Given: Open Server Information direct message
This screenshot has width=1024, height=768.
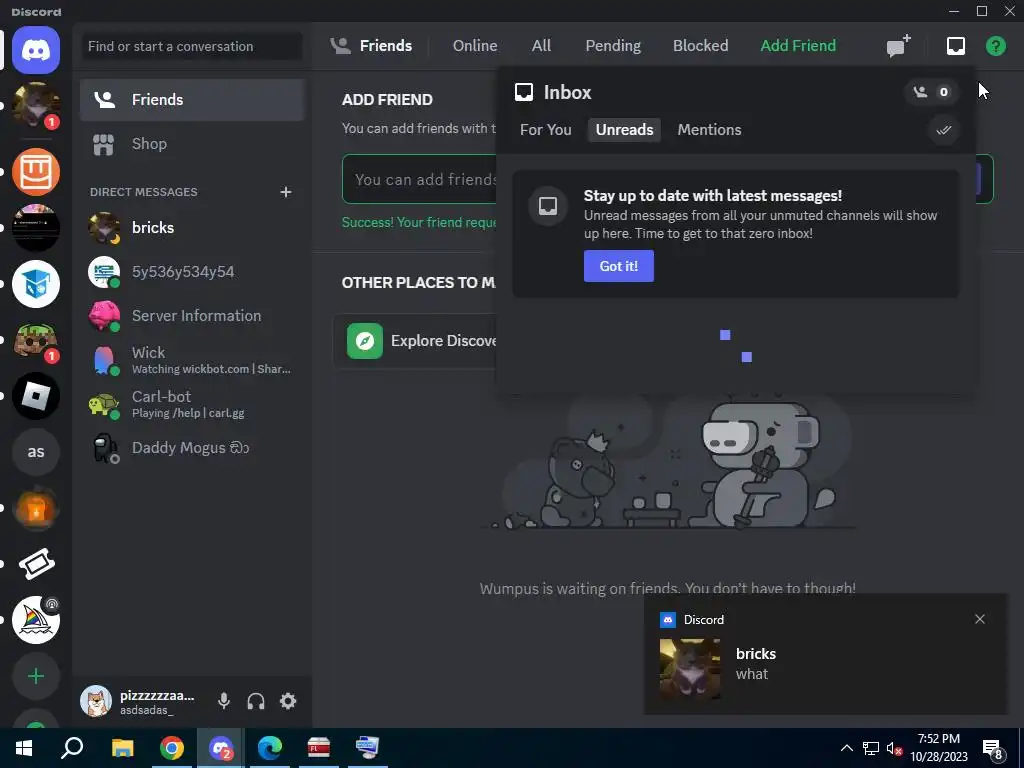Looking at the screenshot, I should tap(192, 315).
